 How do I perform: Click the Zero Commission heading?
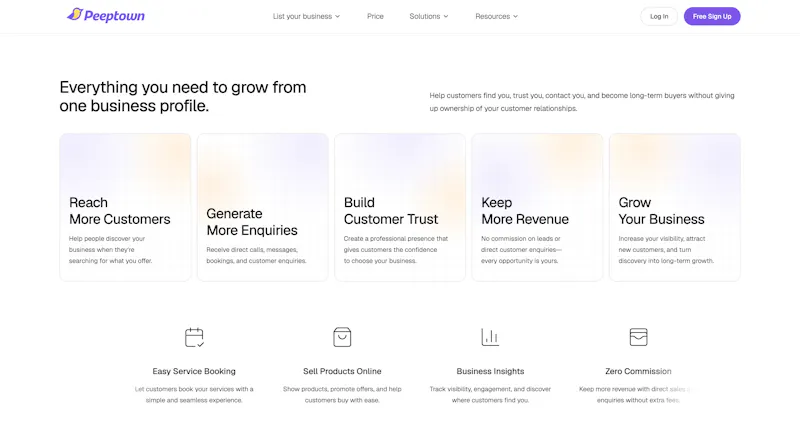coord(638,371)
